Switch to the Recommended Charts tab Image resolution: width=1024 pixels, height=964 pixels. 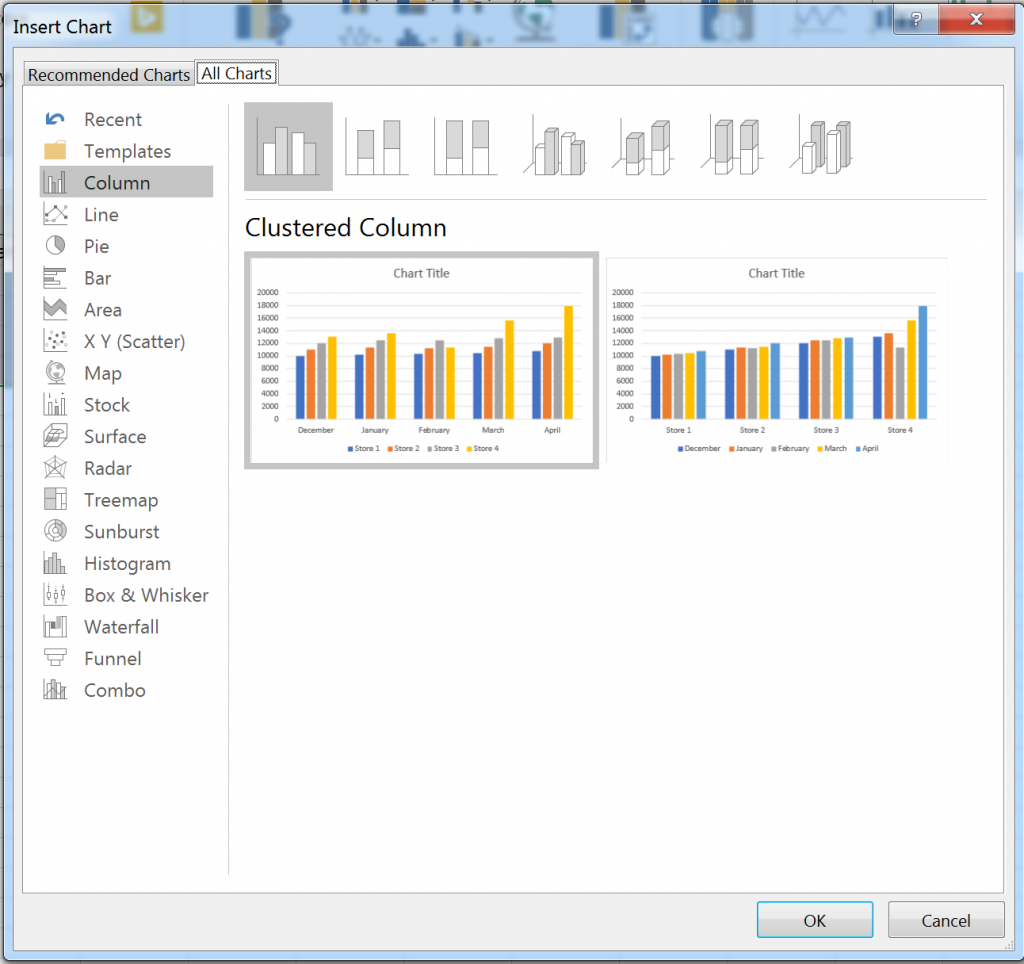[108, 74]
